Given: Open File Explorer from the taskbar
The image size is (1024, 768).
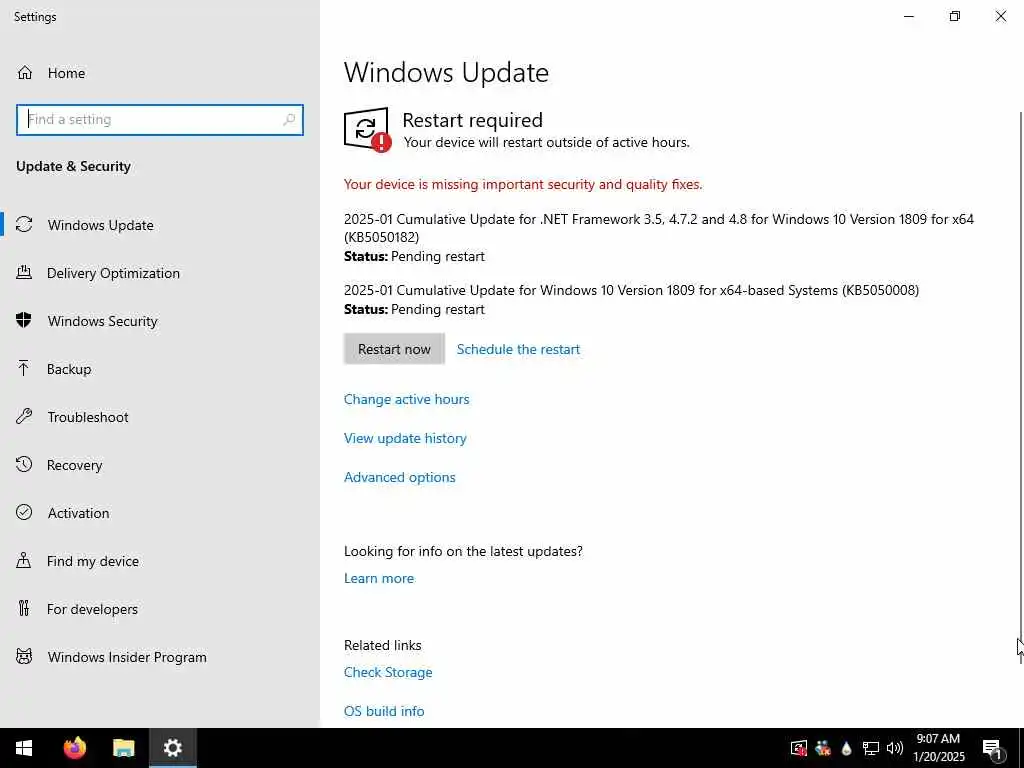Looking at the screenshot, I should pyautogui.click(x=123, y=748).
